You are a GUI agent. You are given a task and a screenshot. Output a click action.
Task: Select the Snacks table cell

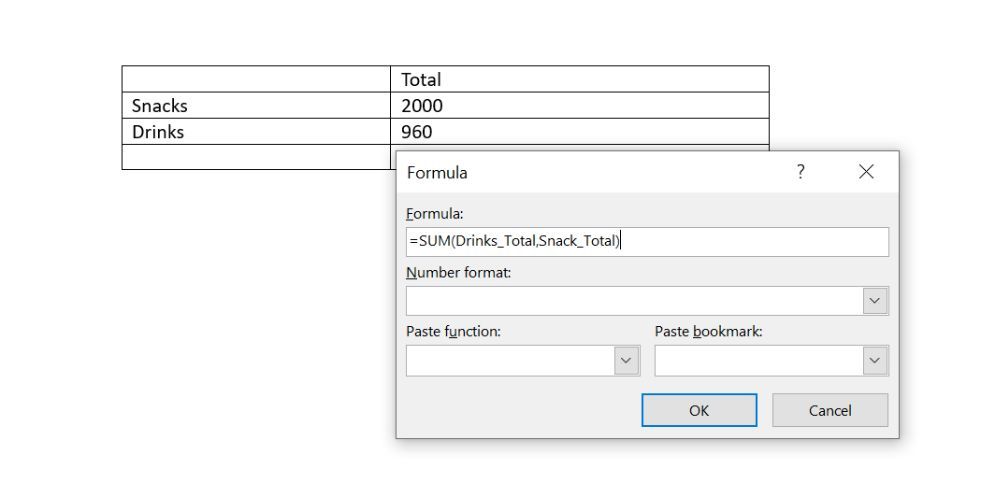256,106
